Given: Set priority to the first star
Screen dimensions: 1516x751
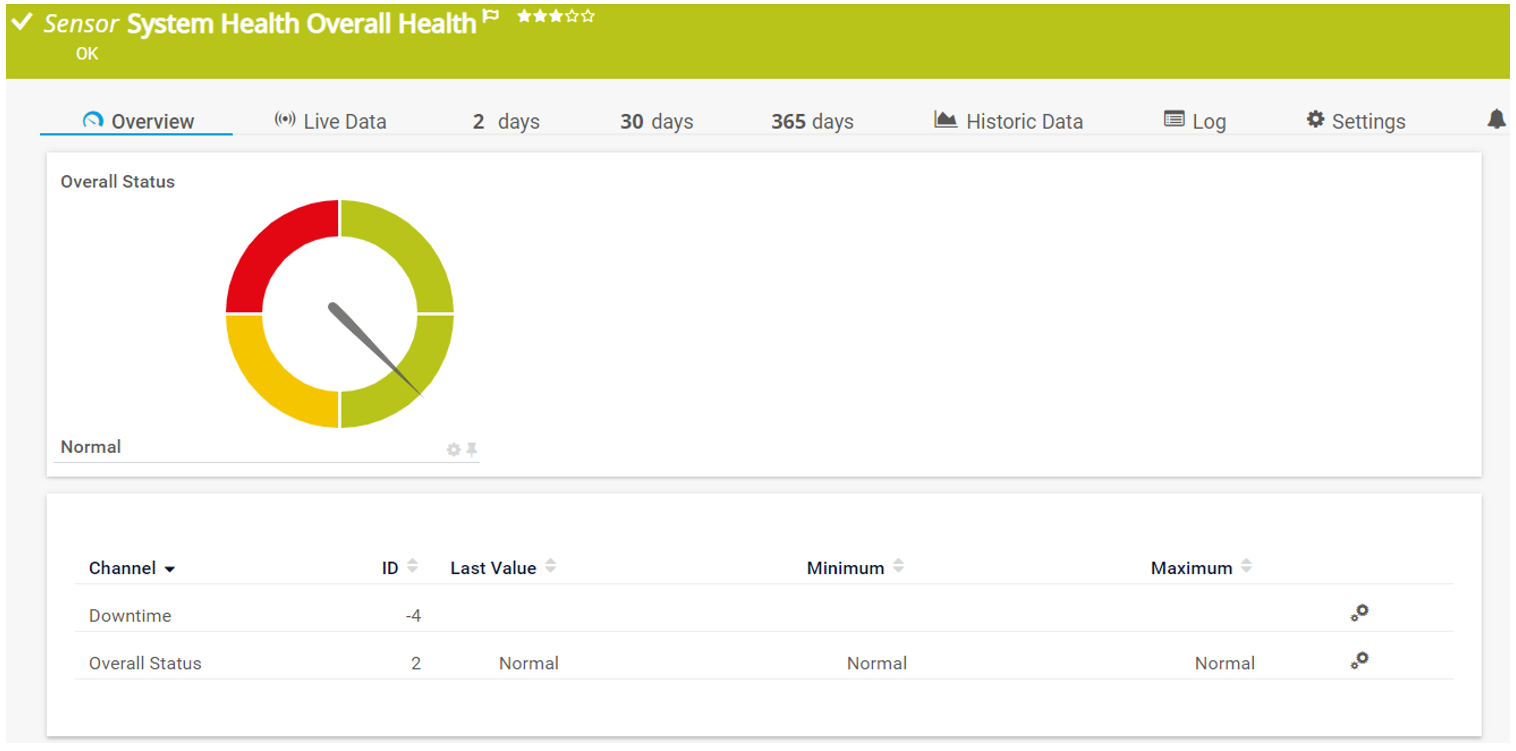Looking at the screenshot, I should pos(523,16).
